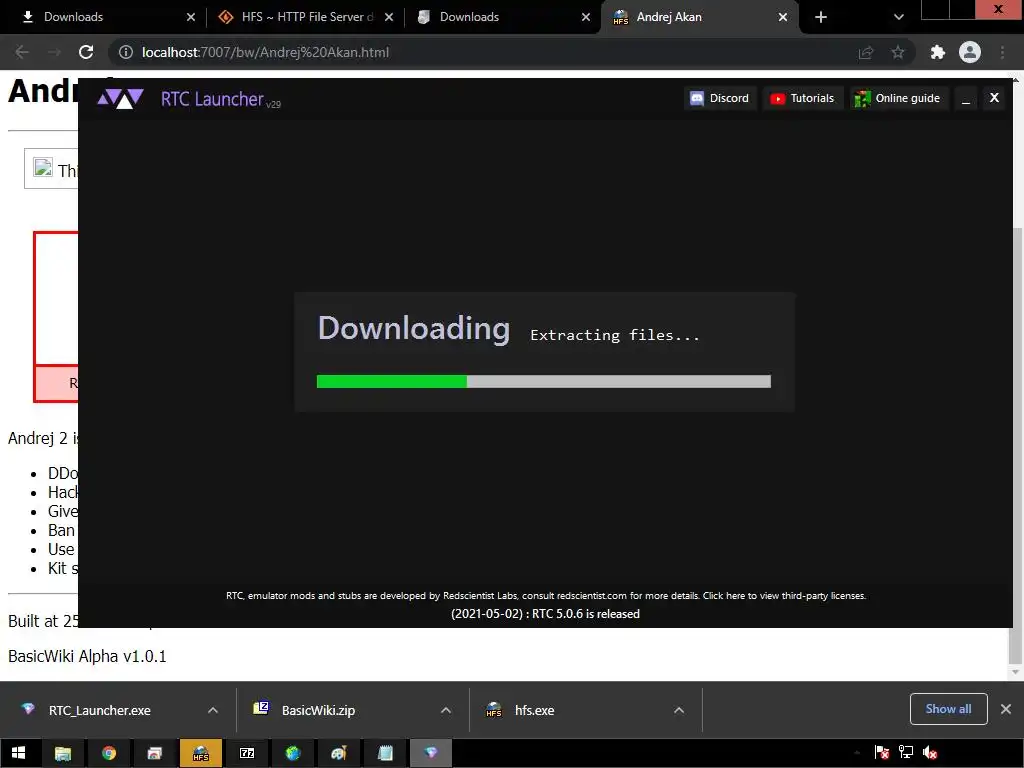This screenshot has width=1024, height=768.
Task: Bookmark this page with the star icon
Action: (x=898, y=52)
